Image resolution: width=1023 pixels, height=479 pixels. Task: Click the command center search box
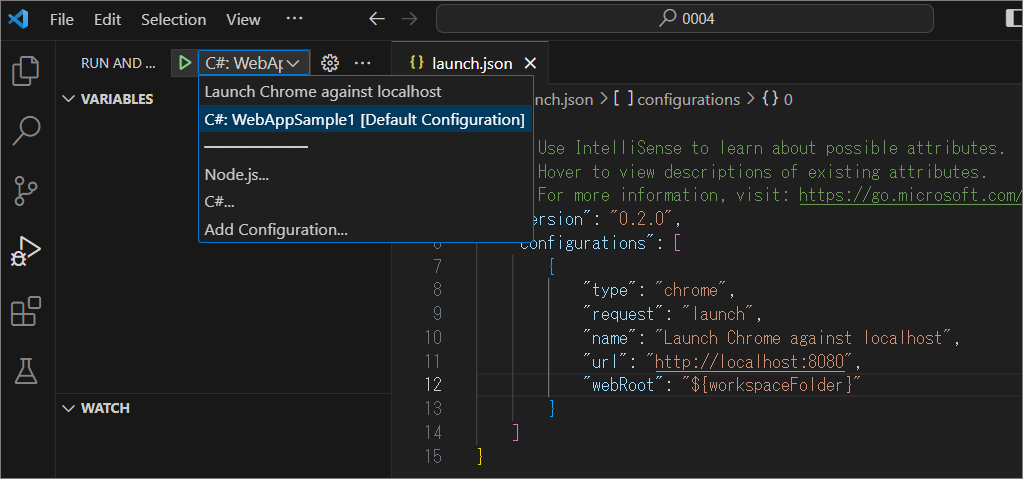click(684, 19)
